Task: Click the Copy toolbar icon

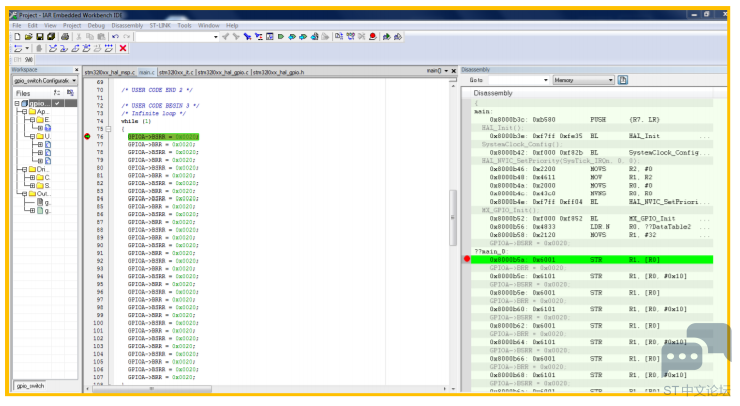Action: coord(90,36)
